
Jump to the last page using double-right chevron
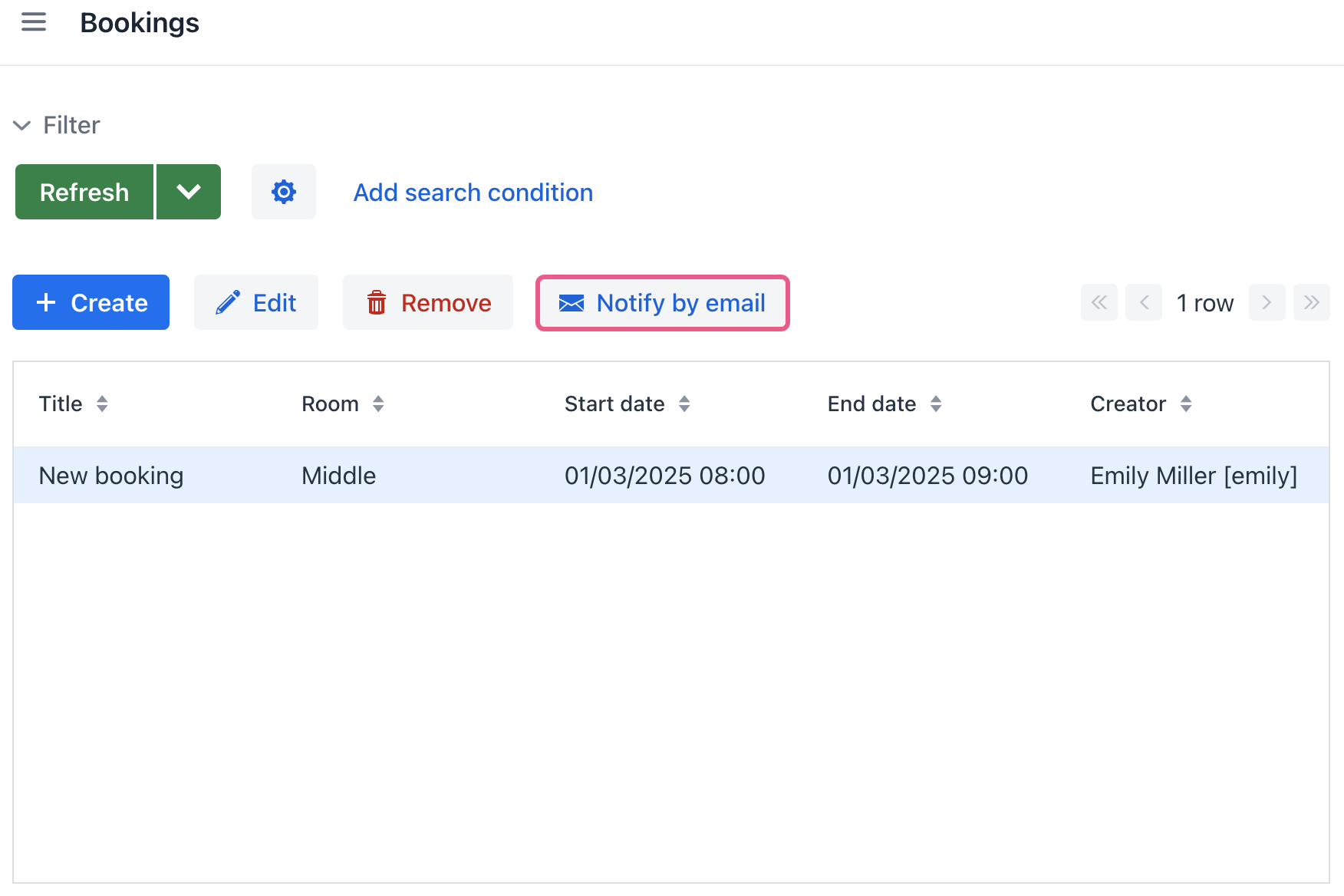(x=1312, y=302)
